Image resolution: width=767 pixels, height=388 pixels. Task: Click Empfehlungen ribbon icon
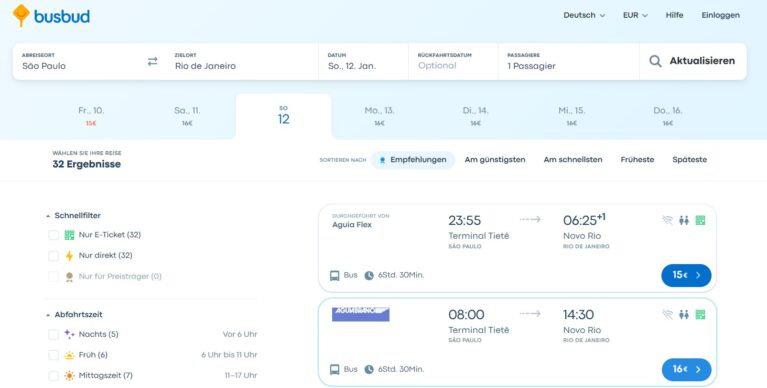383,160
